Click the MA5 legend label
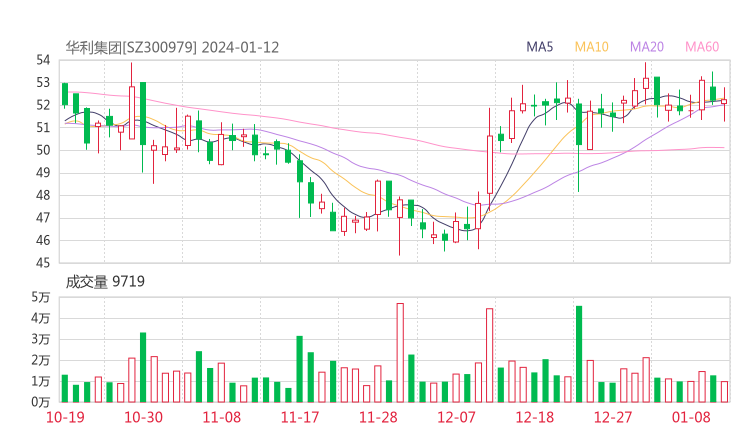 pyautogui.click(x=539, y=47)
